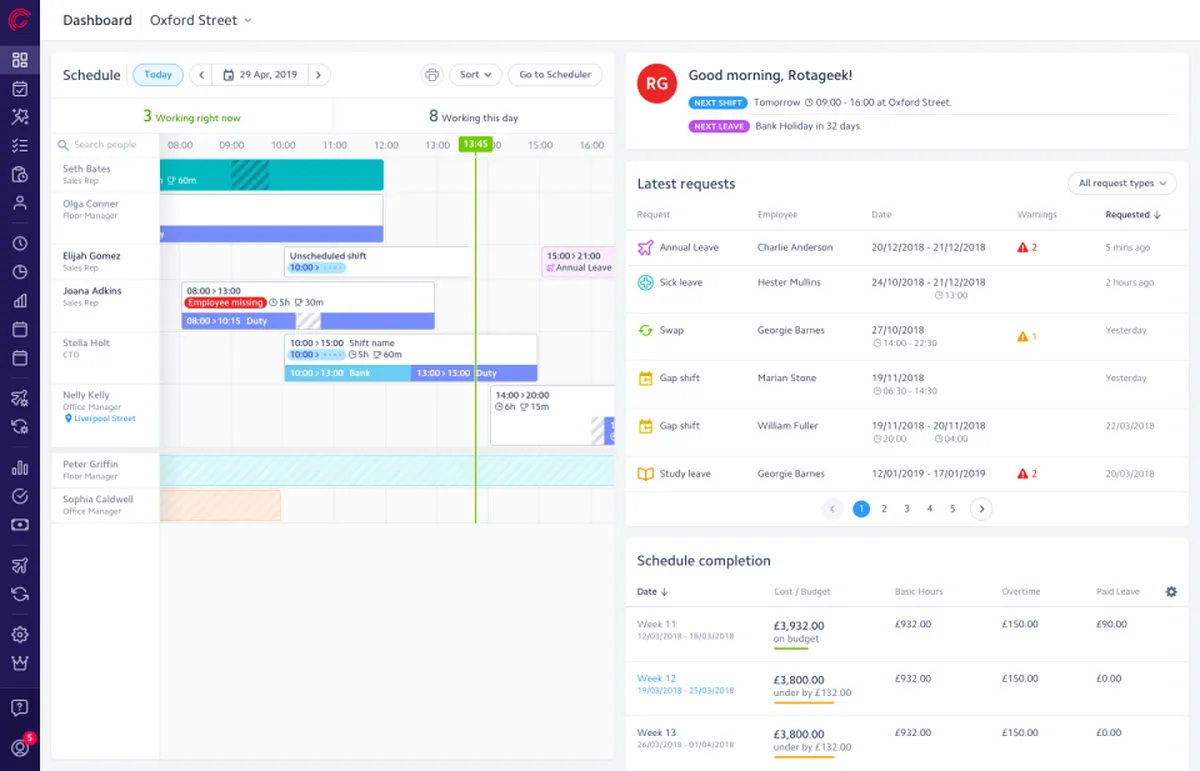Open the clock icon in sidebar
This screenshot has height=771, width=1200.
click(19, 243)
